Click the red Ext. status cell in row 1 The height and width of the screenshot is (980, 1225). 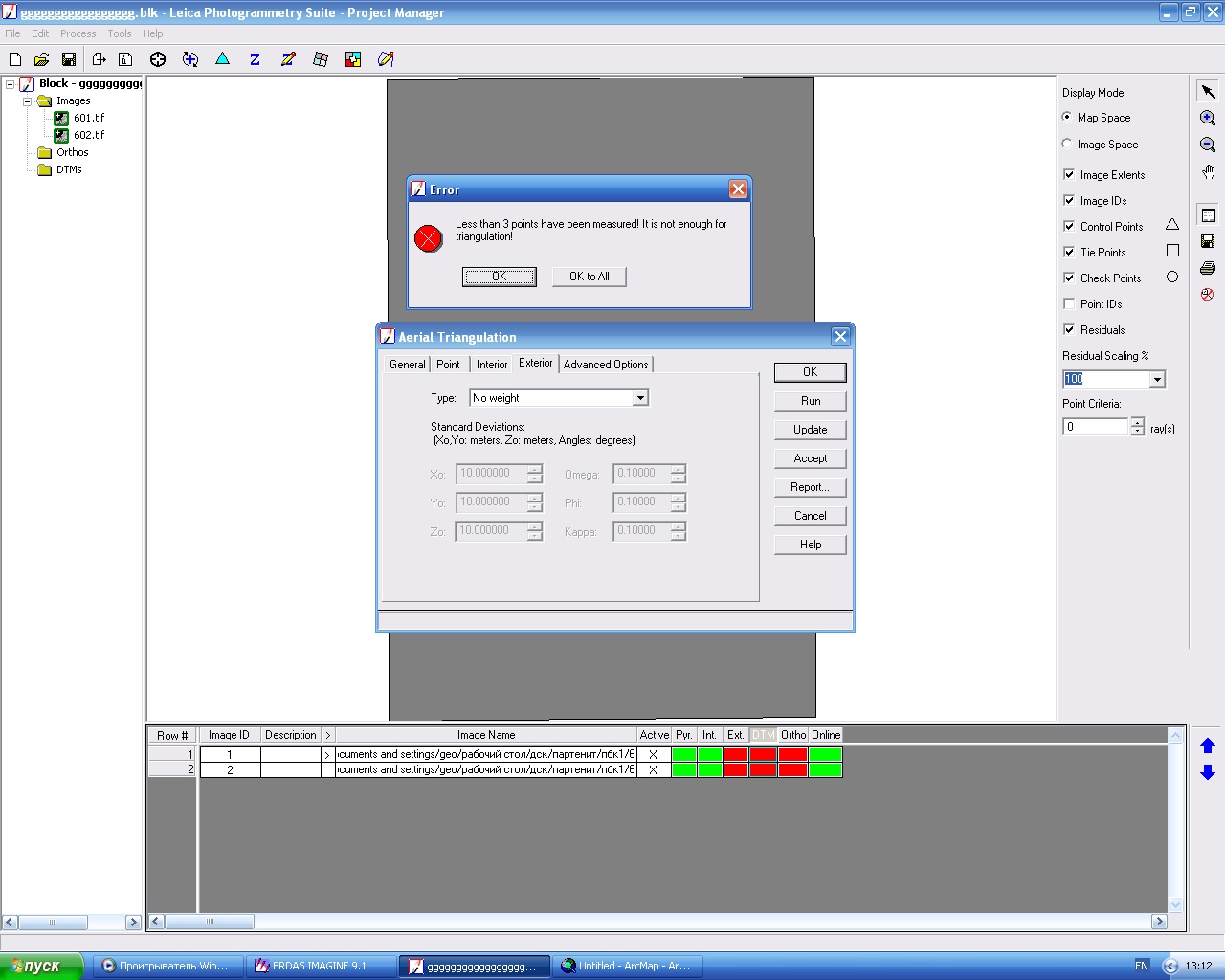[x=735, y=755]
